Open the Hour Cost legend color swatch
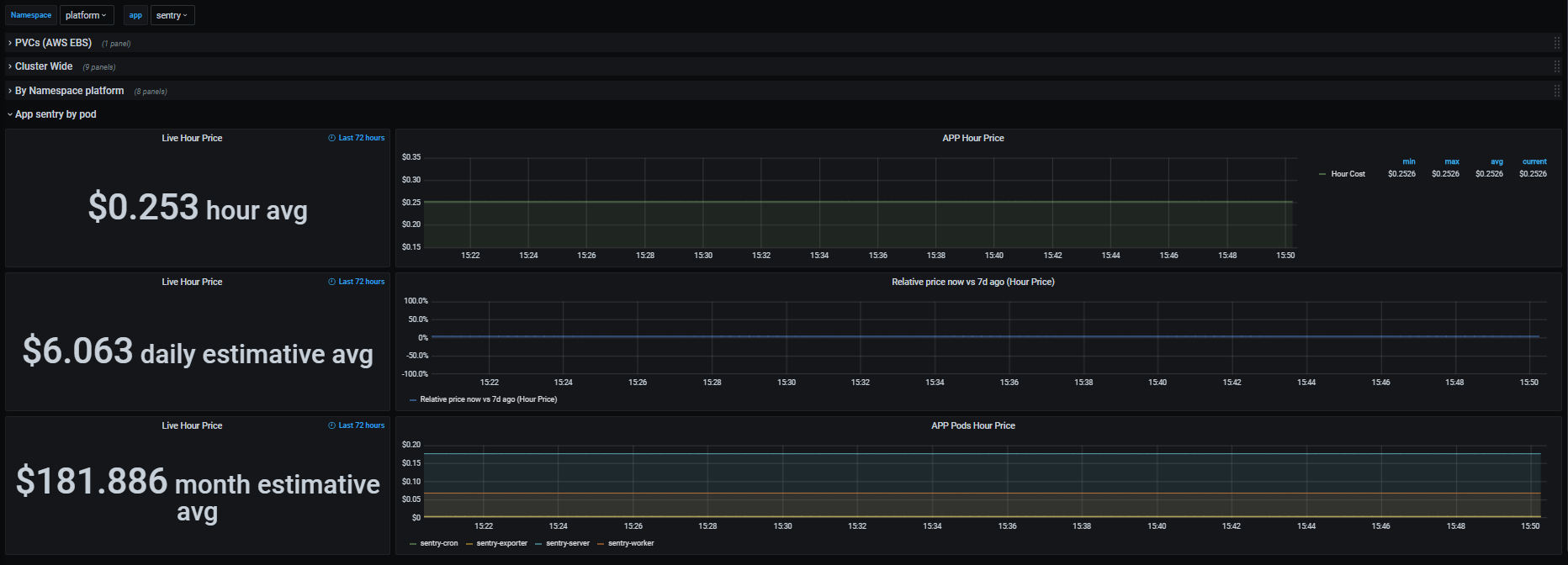The height and width of the screenshot is (565, 1568). (x=1322, y=174)
